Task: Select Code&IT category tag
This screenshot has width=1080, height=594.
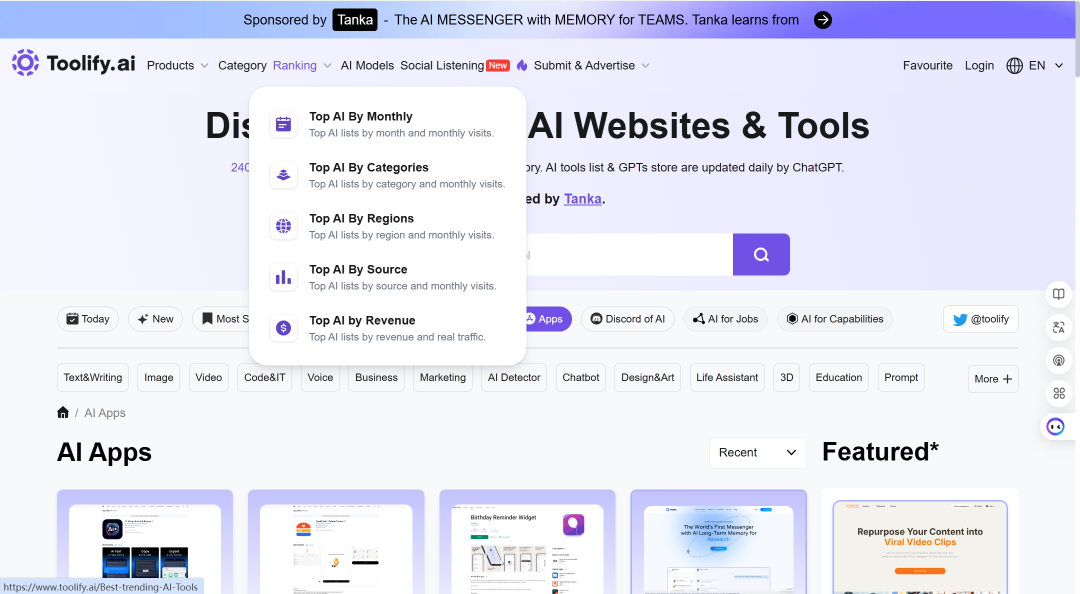Action: [x=264, y=378]
